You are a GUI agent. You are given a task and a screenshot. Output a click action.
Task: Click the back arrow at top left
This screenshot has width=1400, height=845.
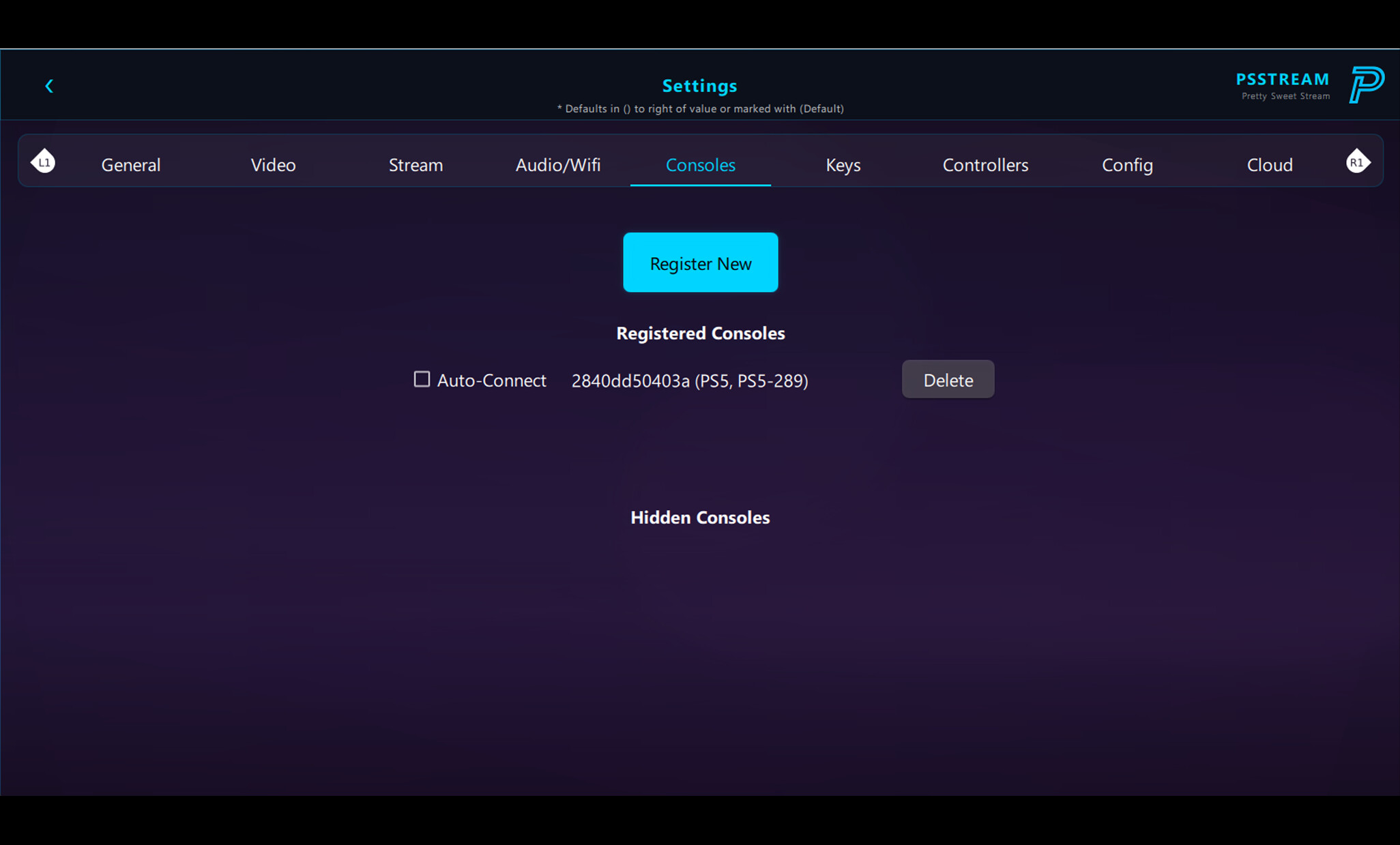(48, 85)
